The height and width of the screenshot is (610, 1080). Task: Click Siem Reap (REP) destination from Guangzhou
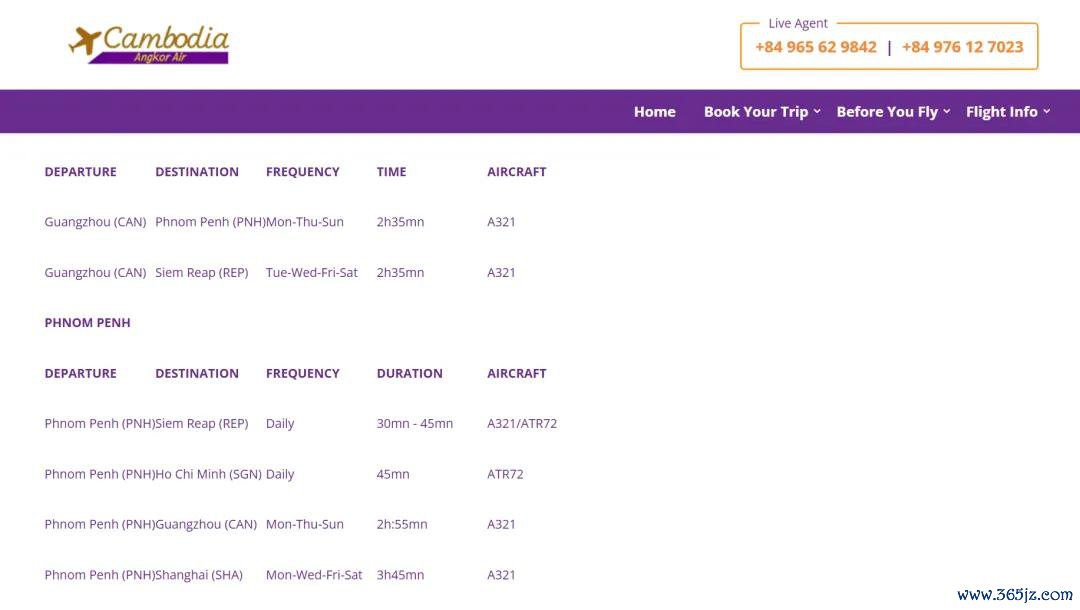coord(201,272)
